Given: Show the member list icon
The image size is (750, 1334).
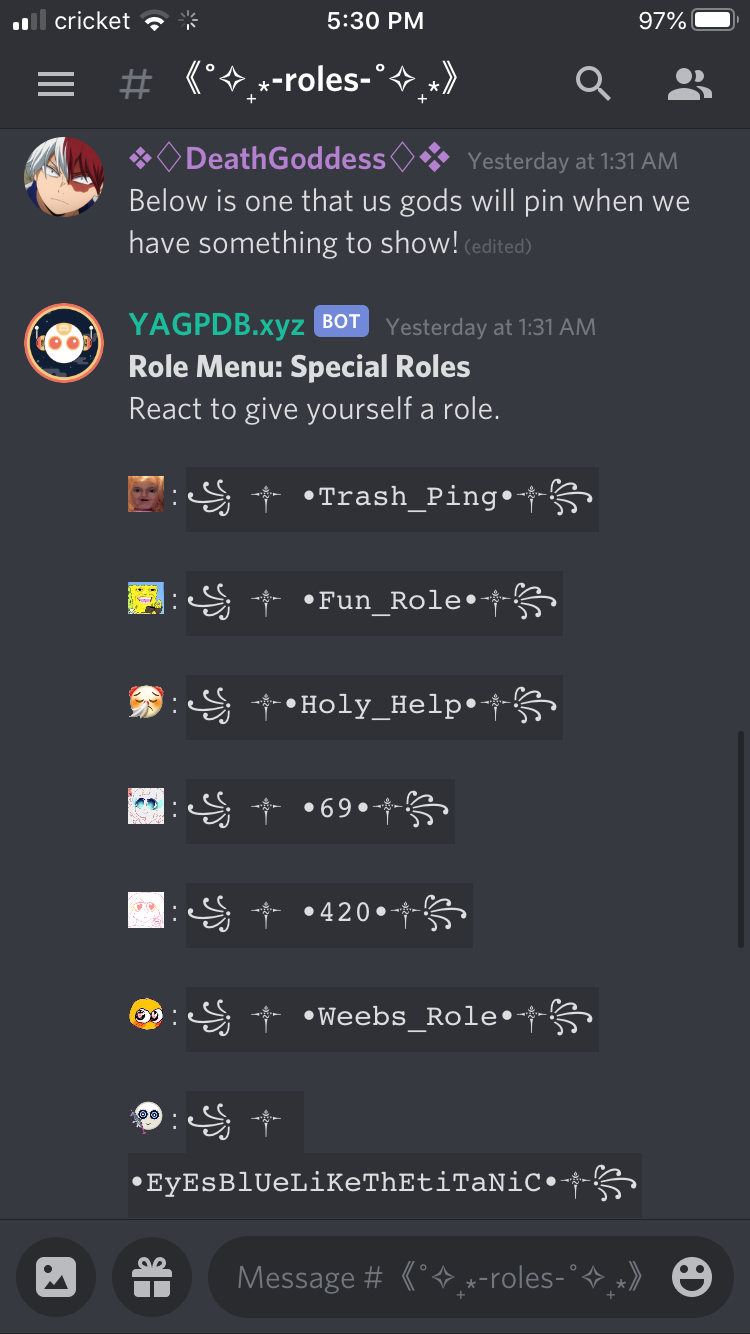Looking at the screenshot, I should 689,84.
